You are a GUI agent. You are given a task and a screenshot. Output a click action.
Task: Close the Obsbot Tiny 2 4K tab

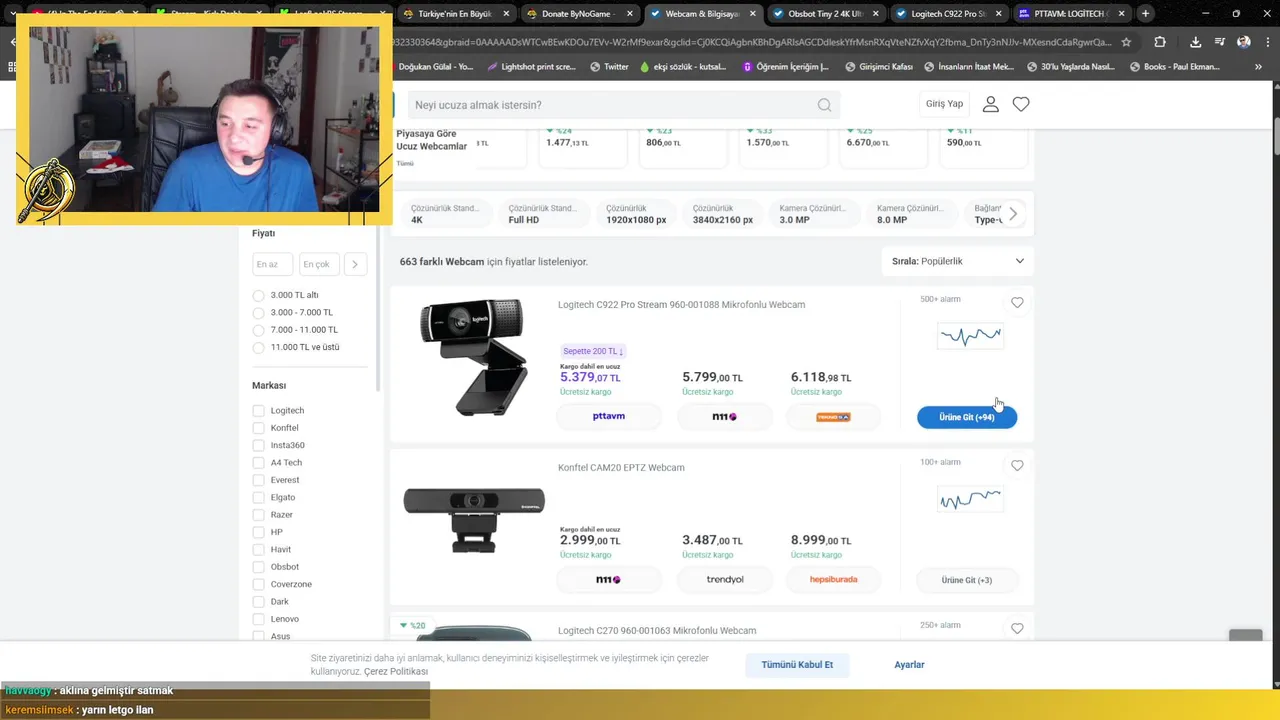[875, 14]
